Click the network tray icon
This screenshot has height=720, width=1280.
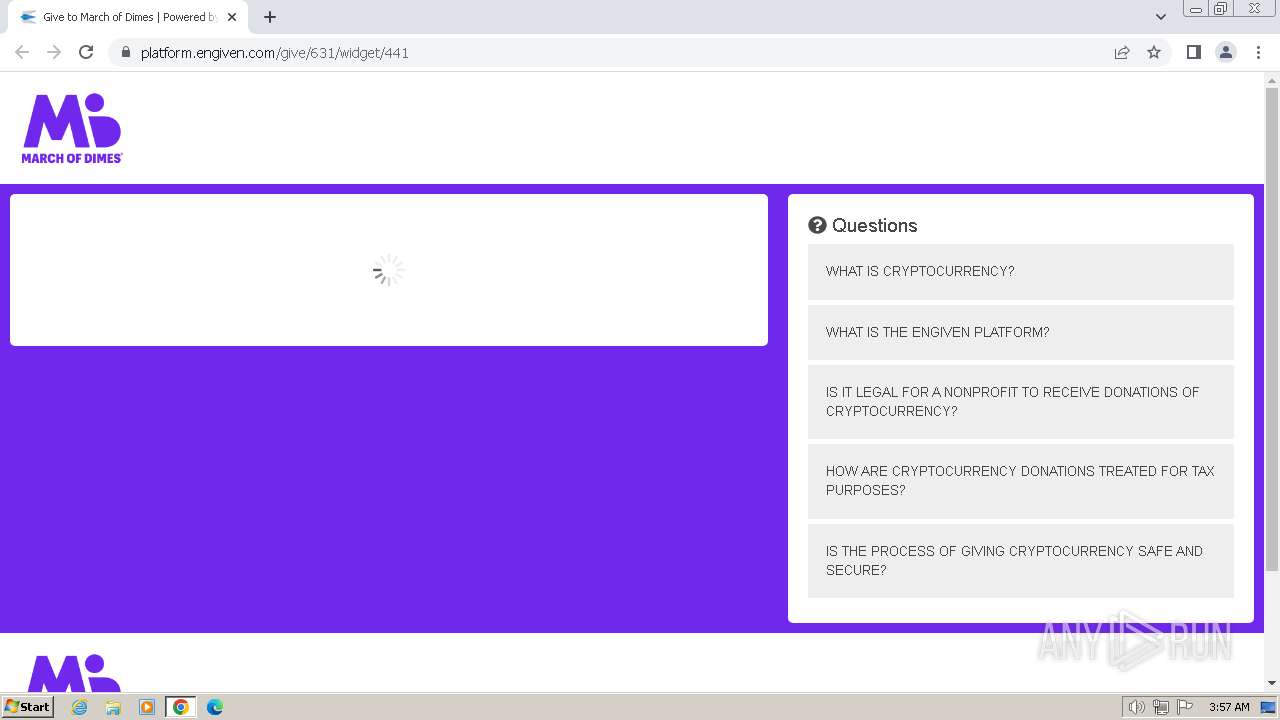click(1161, 707)
